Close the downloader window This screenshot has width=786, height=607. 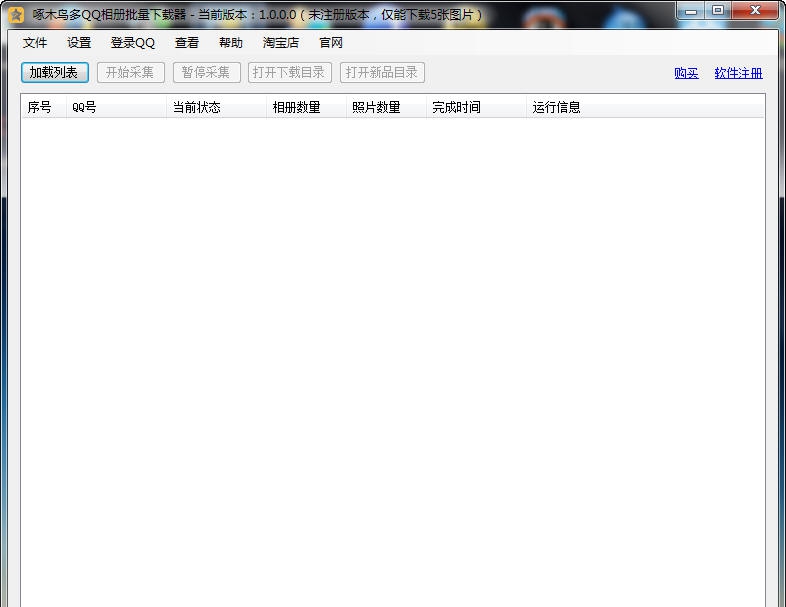[755, 11]
